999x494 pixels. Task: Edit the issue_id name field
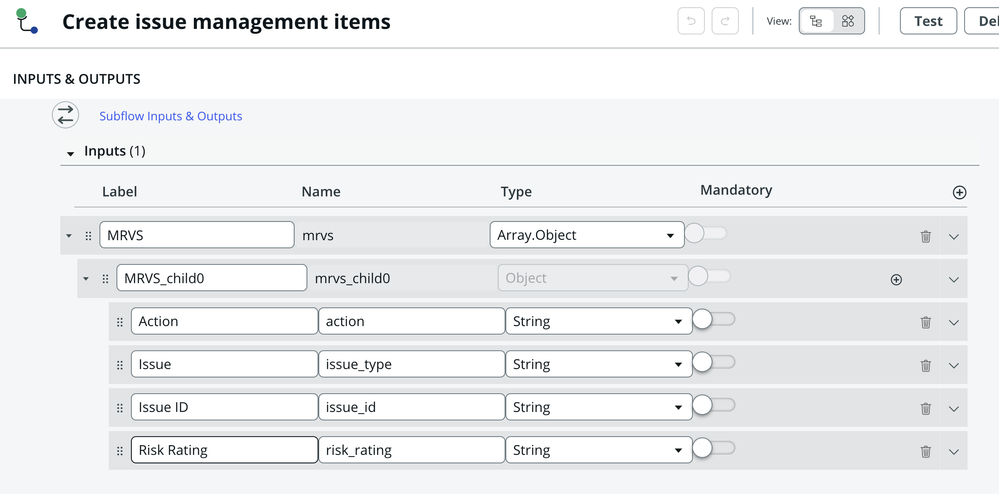click(x=412, y=407)
